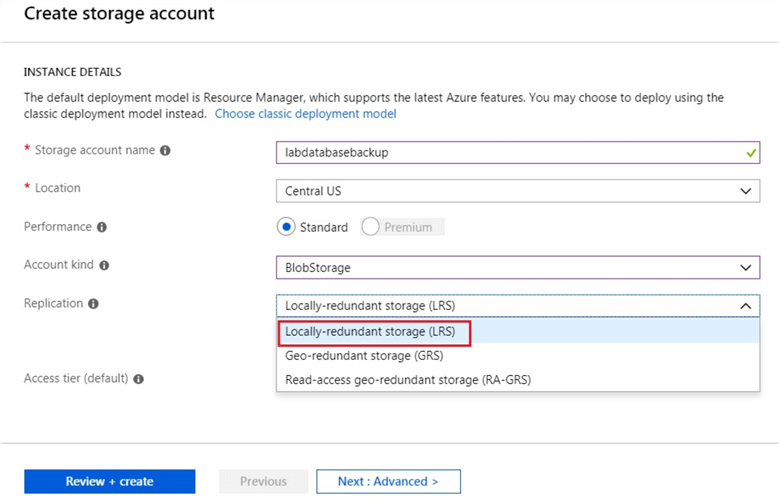
Task: Click the Location dropdown chevron arrow
Action: [744, 191]
